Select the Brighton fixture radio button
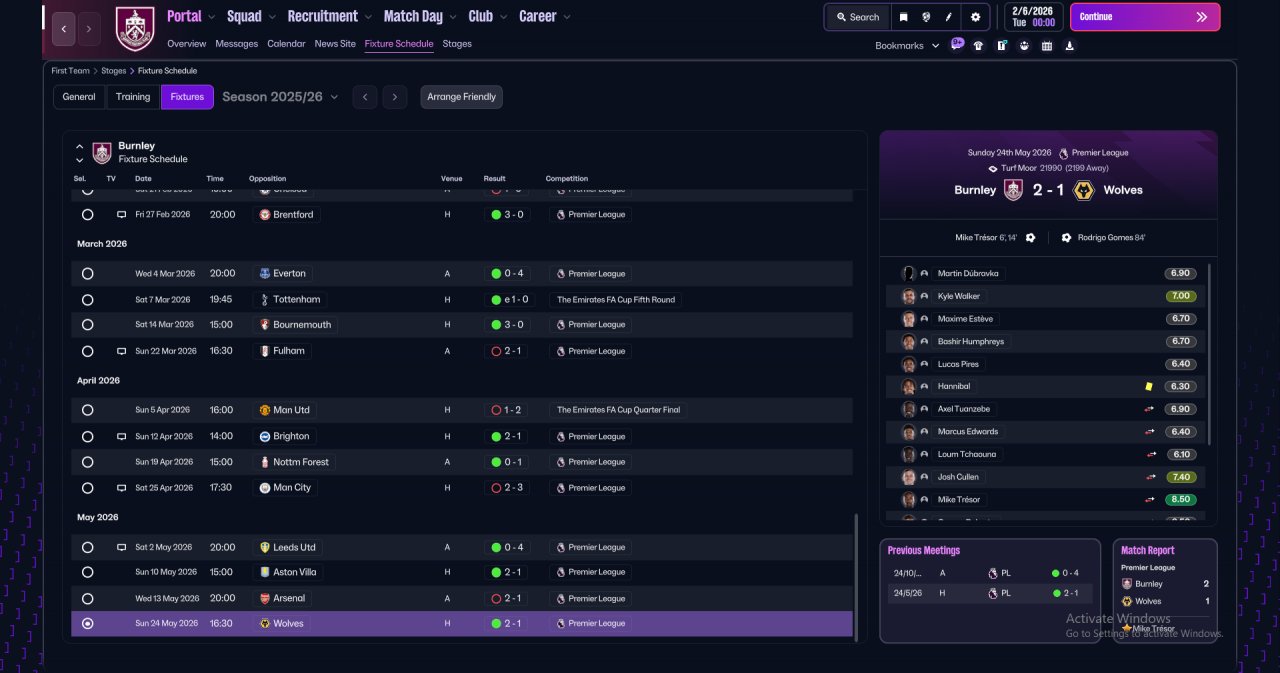The image size is (1280, 673). [x=87, y=437]
